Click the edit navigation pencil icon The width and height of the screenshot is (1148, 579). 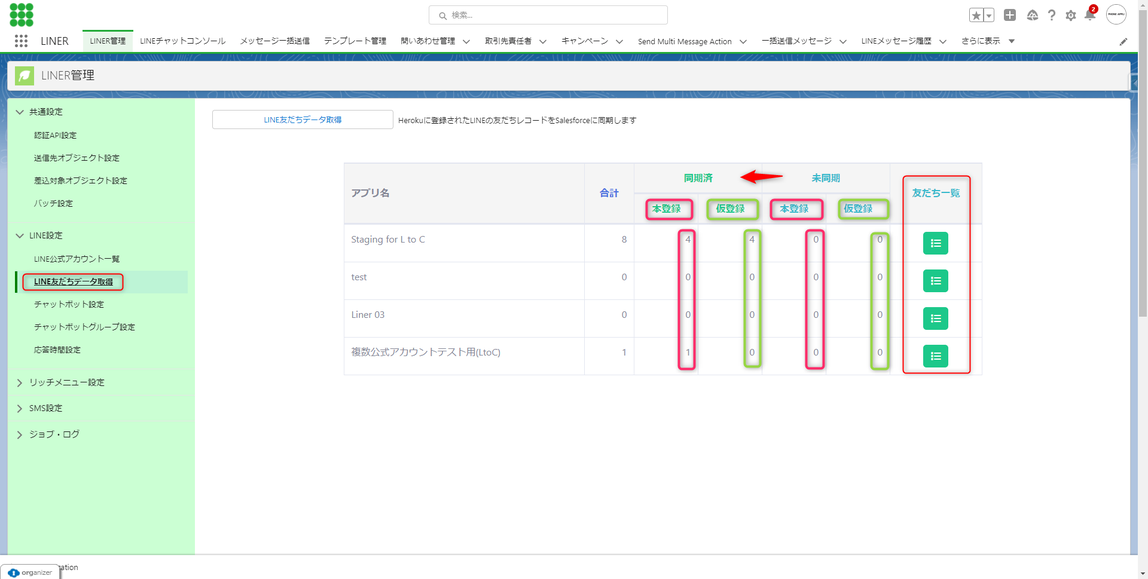coord(1124,42)
